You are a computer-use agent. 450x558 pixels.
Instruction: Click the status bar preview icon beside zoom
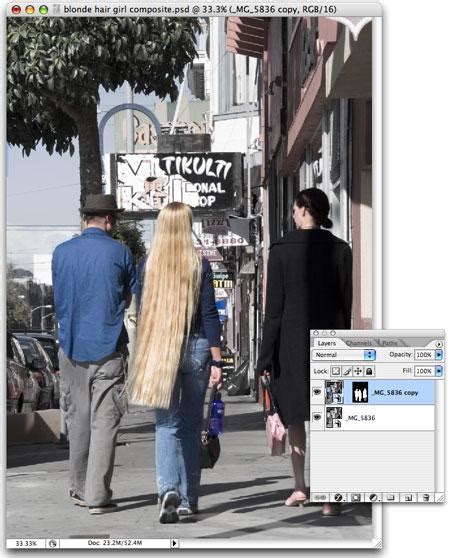click(53, 543)
